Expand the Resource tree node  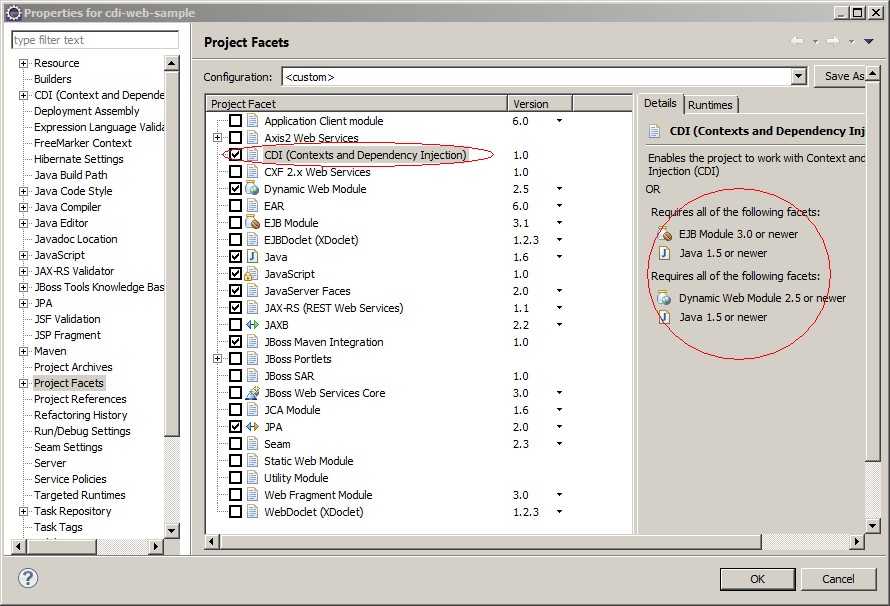tap(23, 64)
